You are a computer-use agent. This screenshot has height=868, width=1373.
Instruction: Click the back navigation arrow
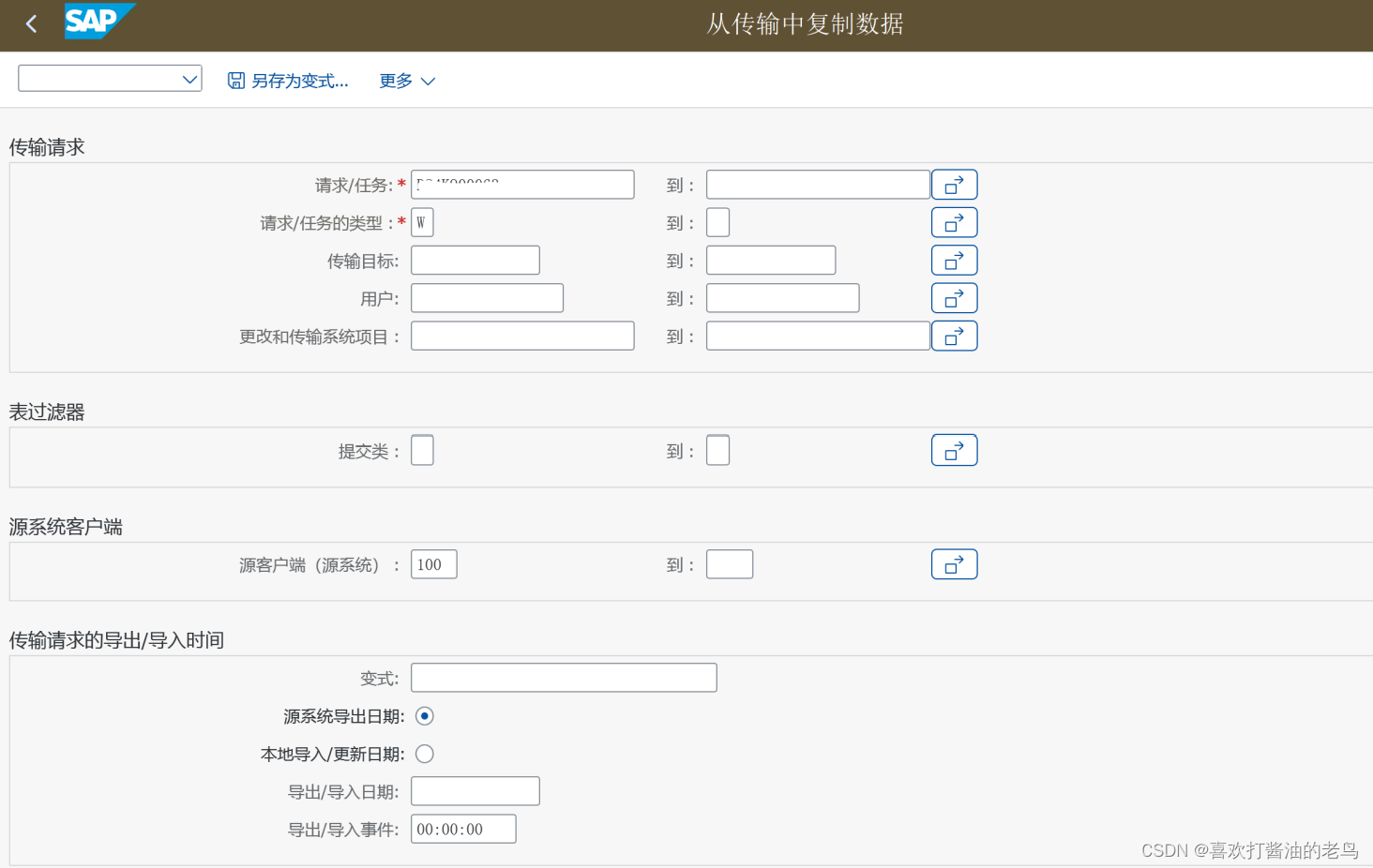pos(31,23)
